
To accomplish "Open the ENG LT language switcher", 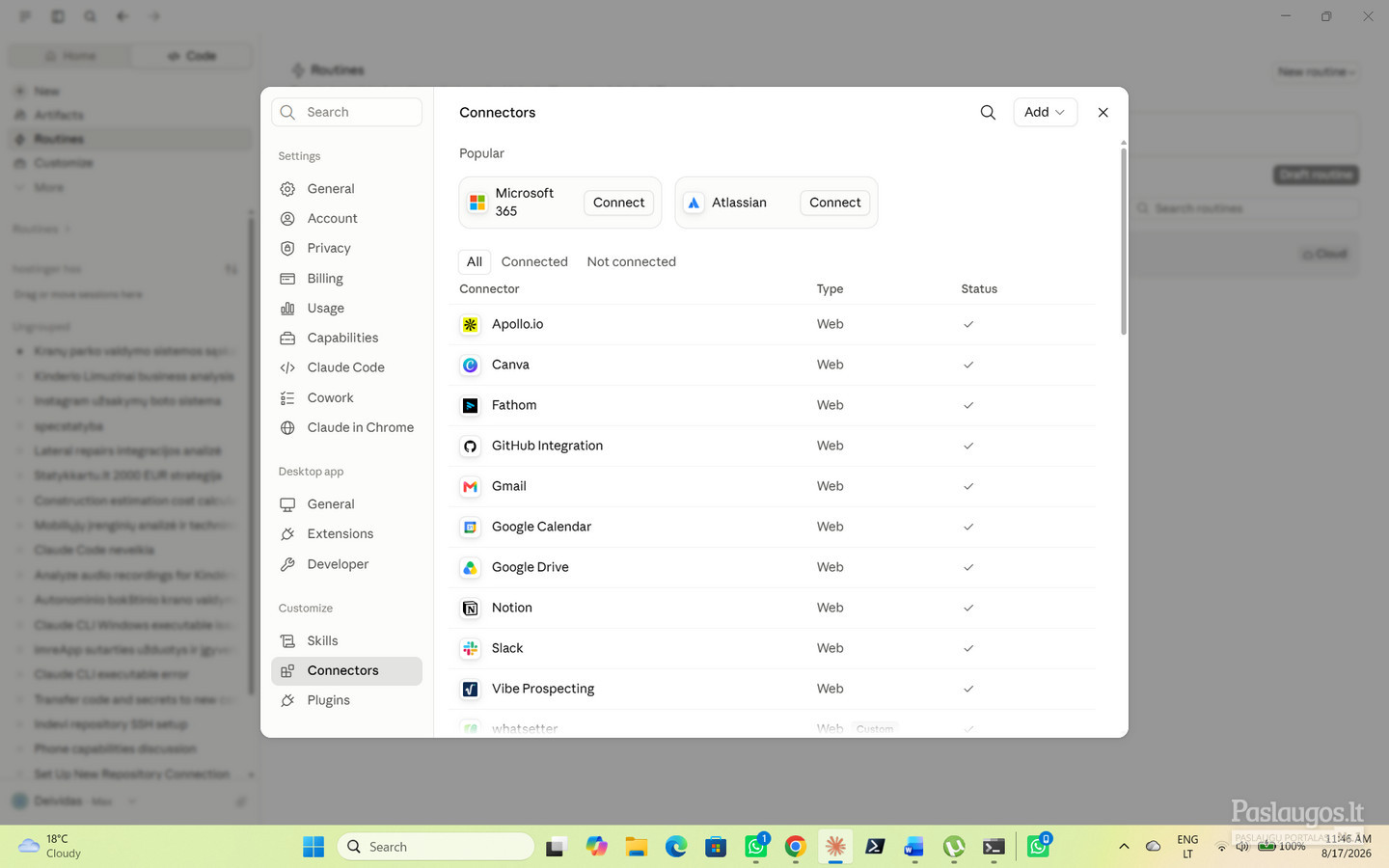I will click(x=1187, y=847).
